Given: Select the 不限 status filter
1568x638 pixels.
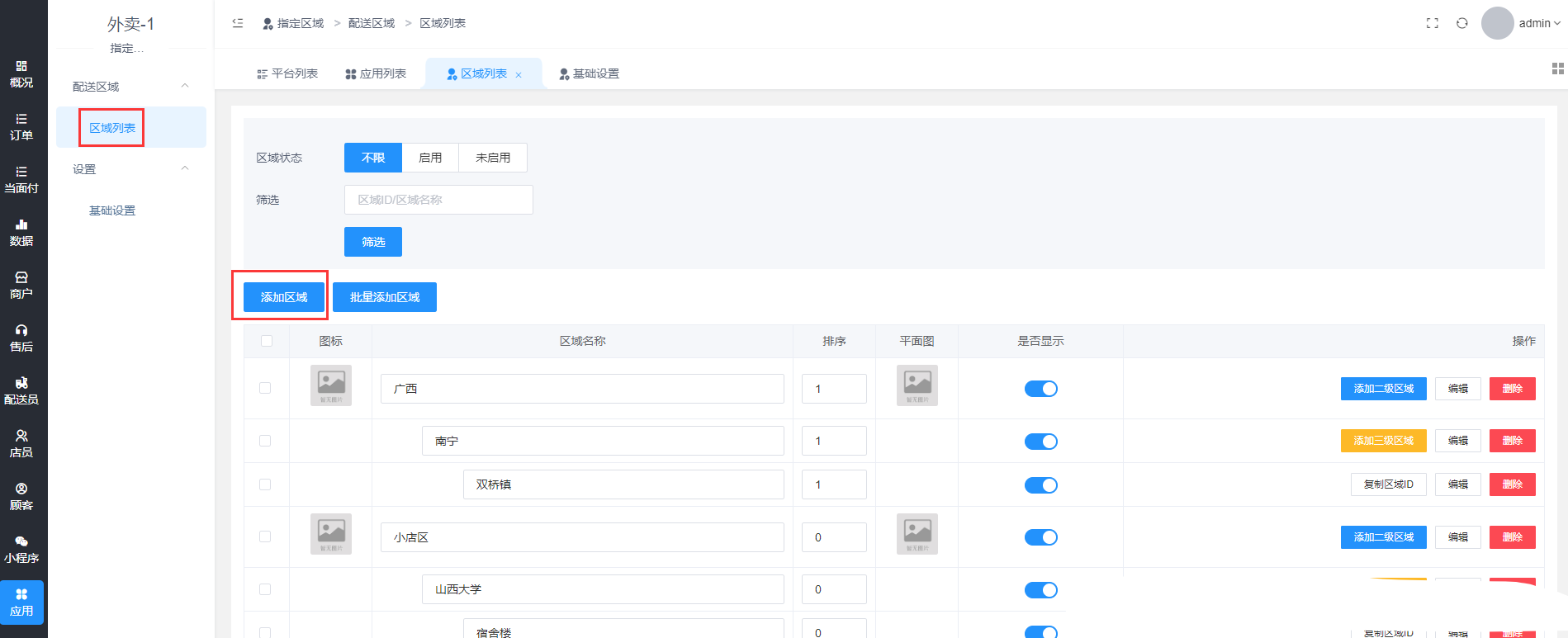Looking at the screenshot, I should click(x=373, y=158).
